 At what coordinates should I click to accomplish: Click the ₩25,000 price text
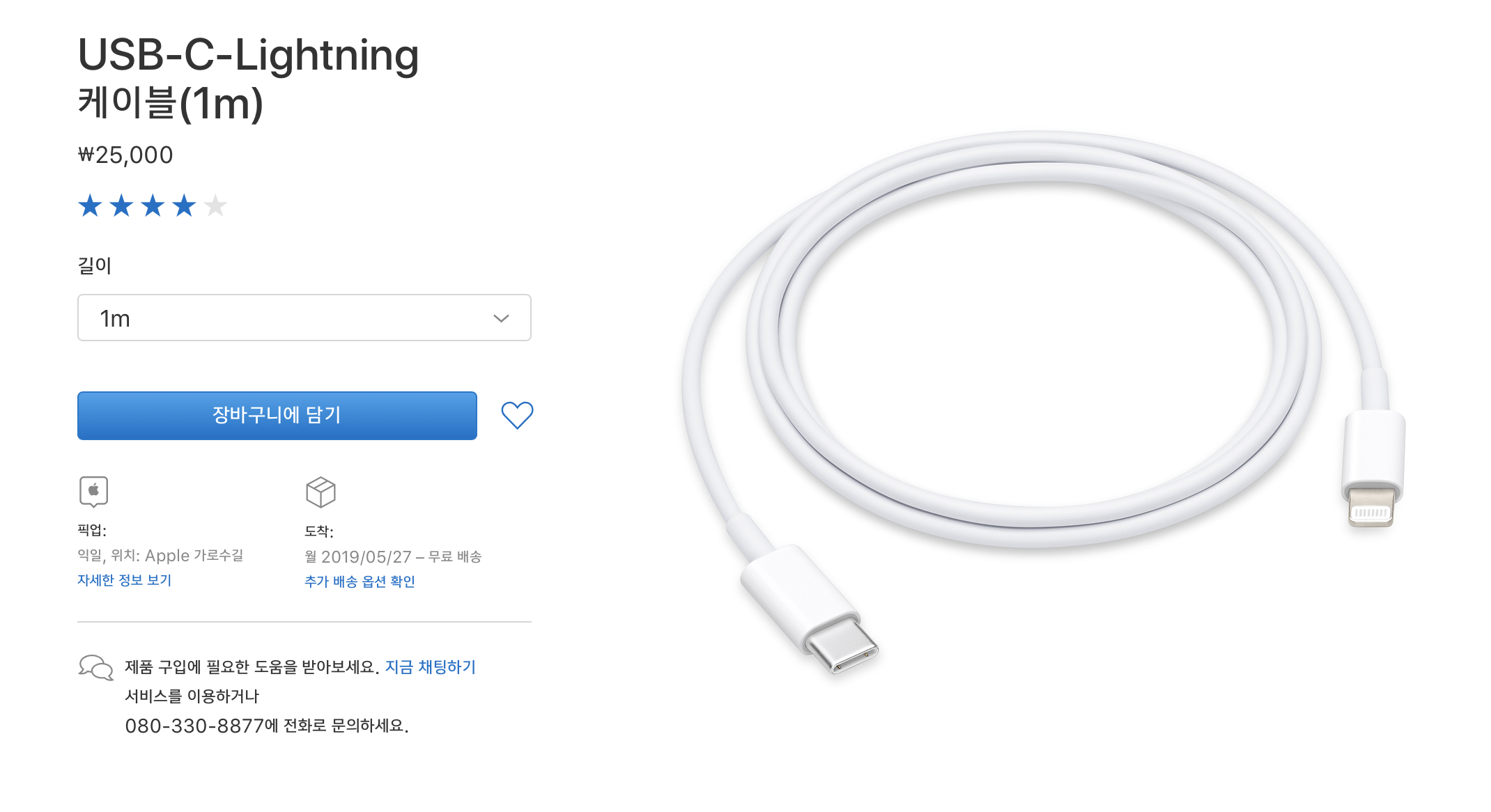click(125, 155)
